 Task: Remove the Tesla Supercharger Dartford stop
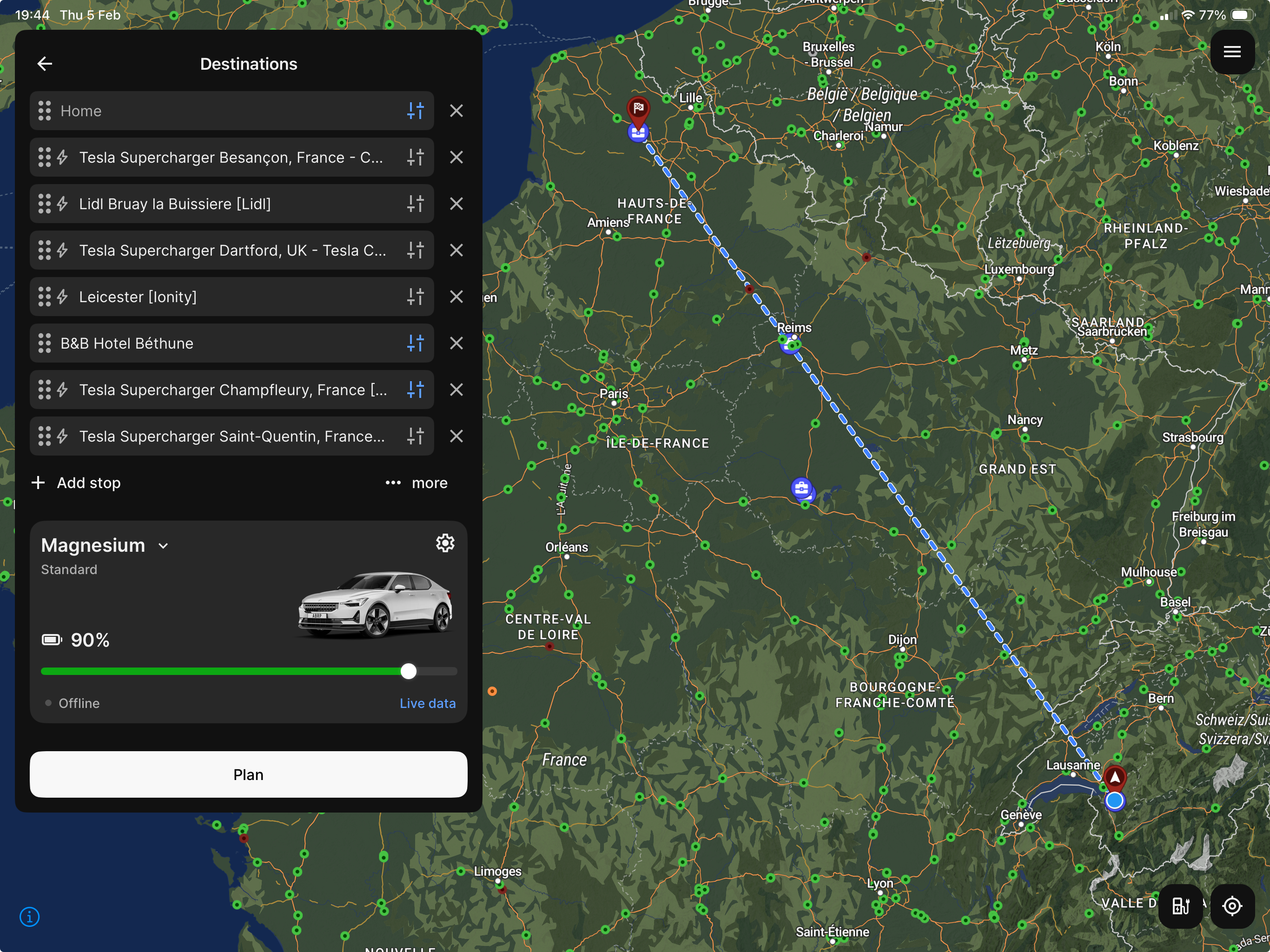coord(456,251)
